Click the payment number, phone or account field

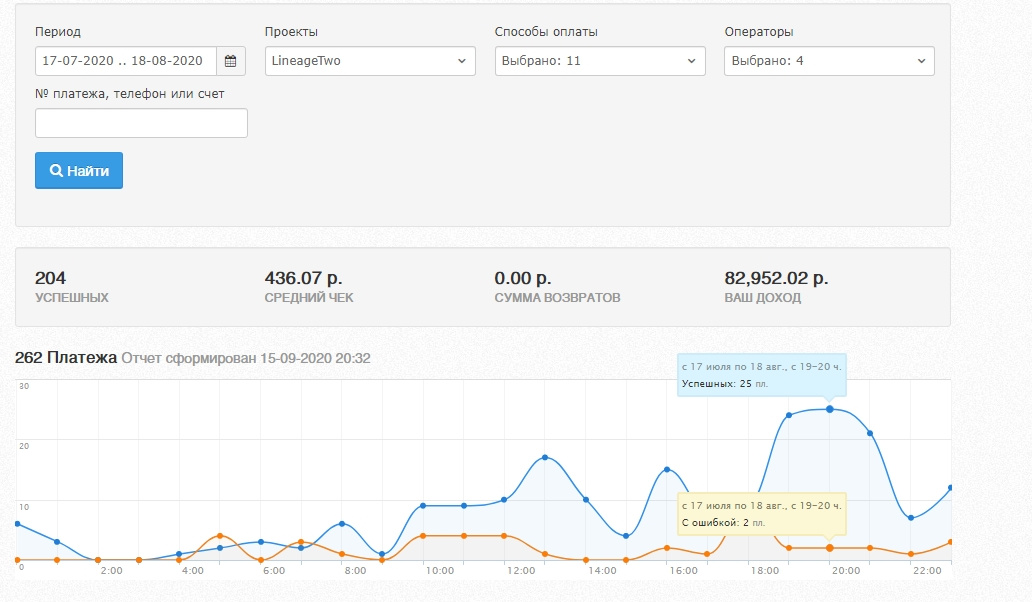[141, 123]
